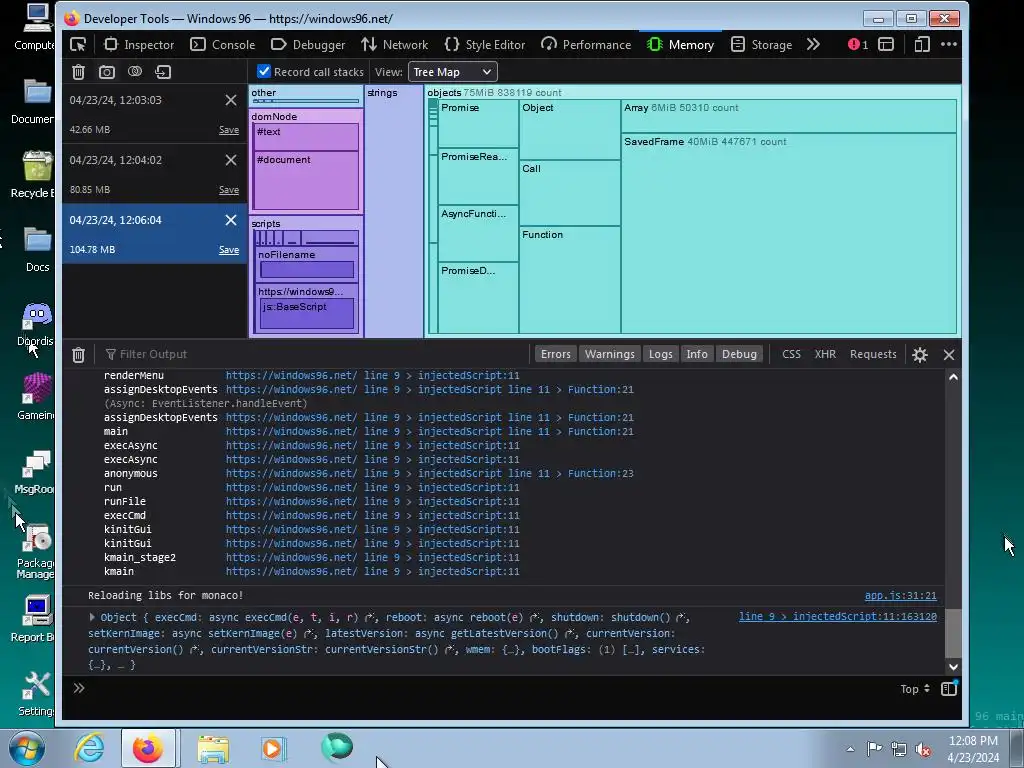This screenshot has width=1024, height=768.
Task: Open kmain_stage2 source link
Action: pyautogui.click(x=372, y=557)
